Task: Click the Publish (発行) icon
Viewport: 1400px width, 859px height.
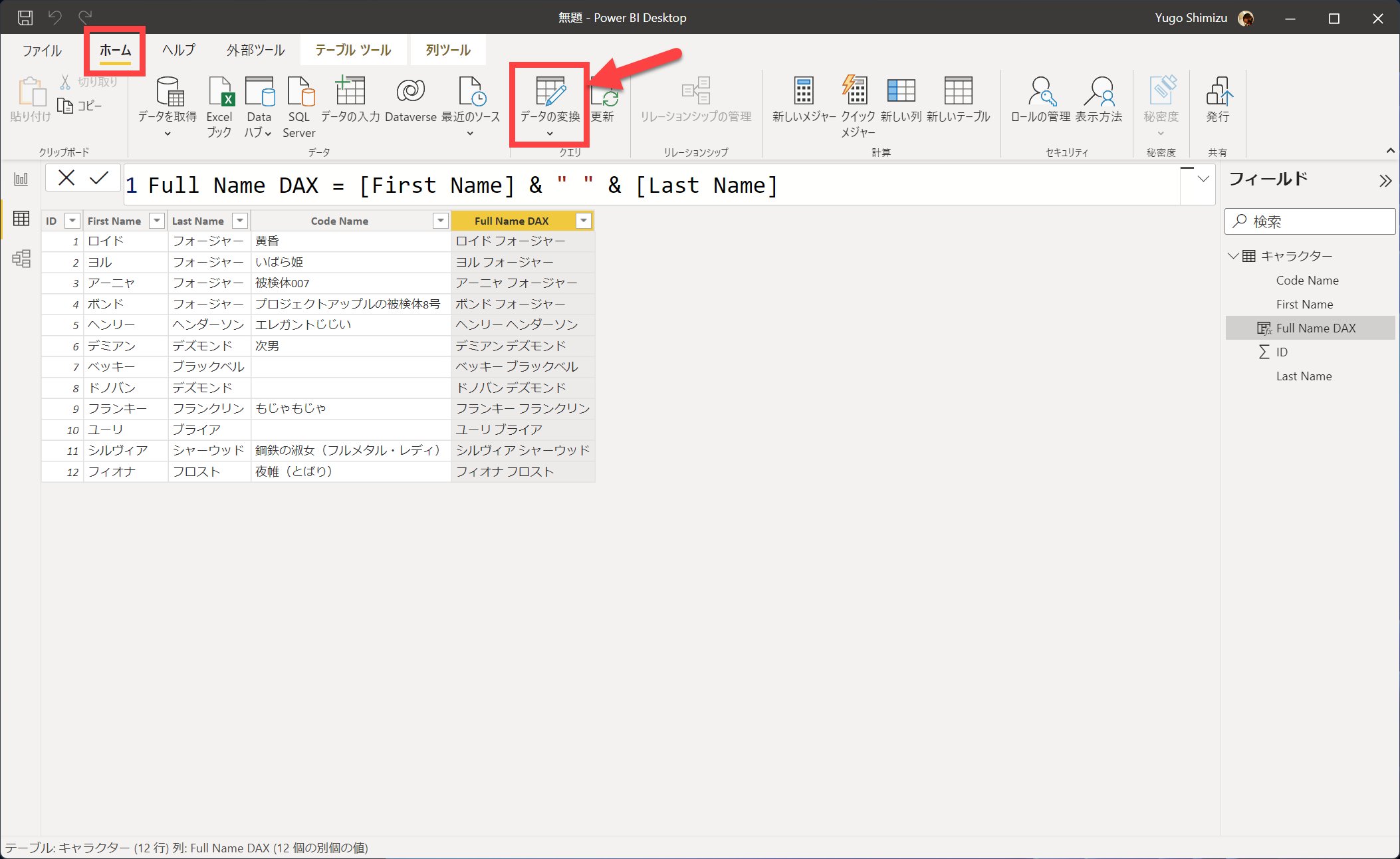Action: click(1218, 92)
